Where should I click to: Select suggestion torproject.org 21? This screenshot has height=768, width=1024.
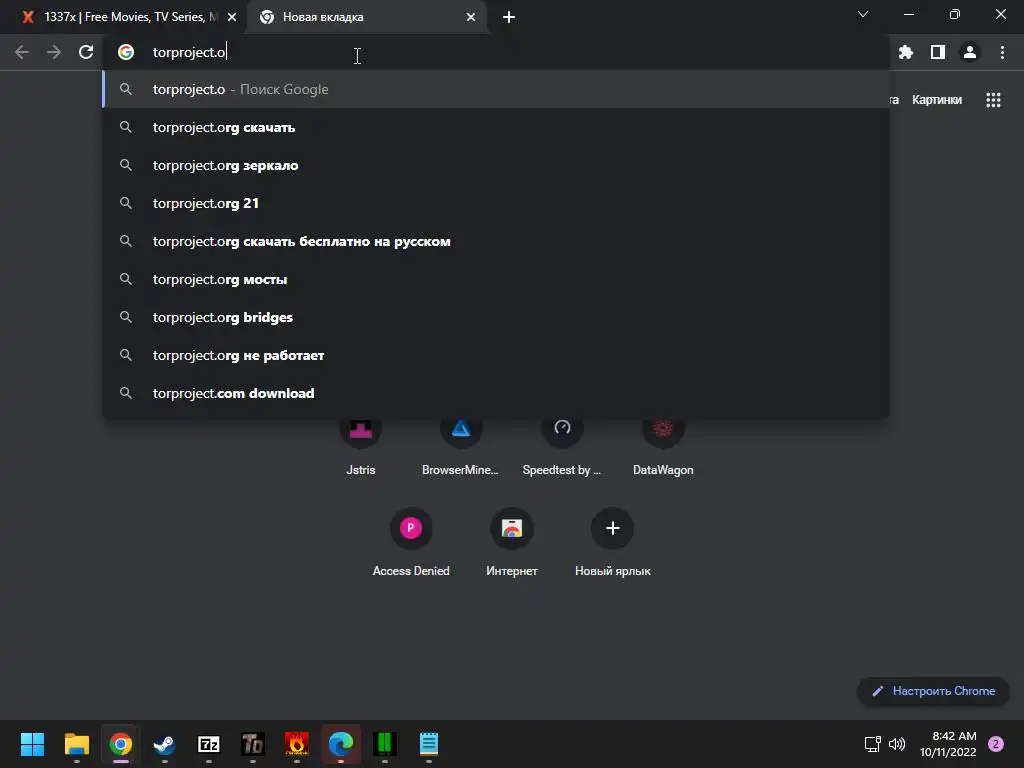[496, 203]
